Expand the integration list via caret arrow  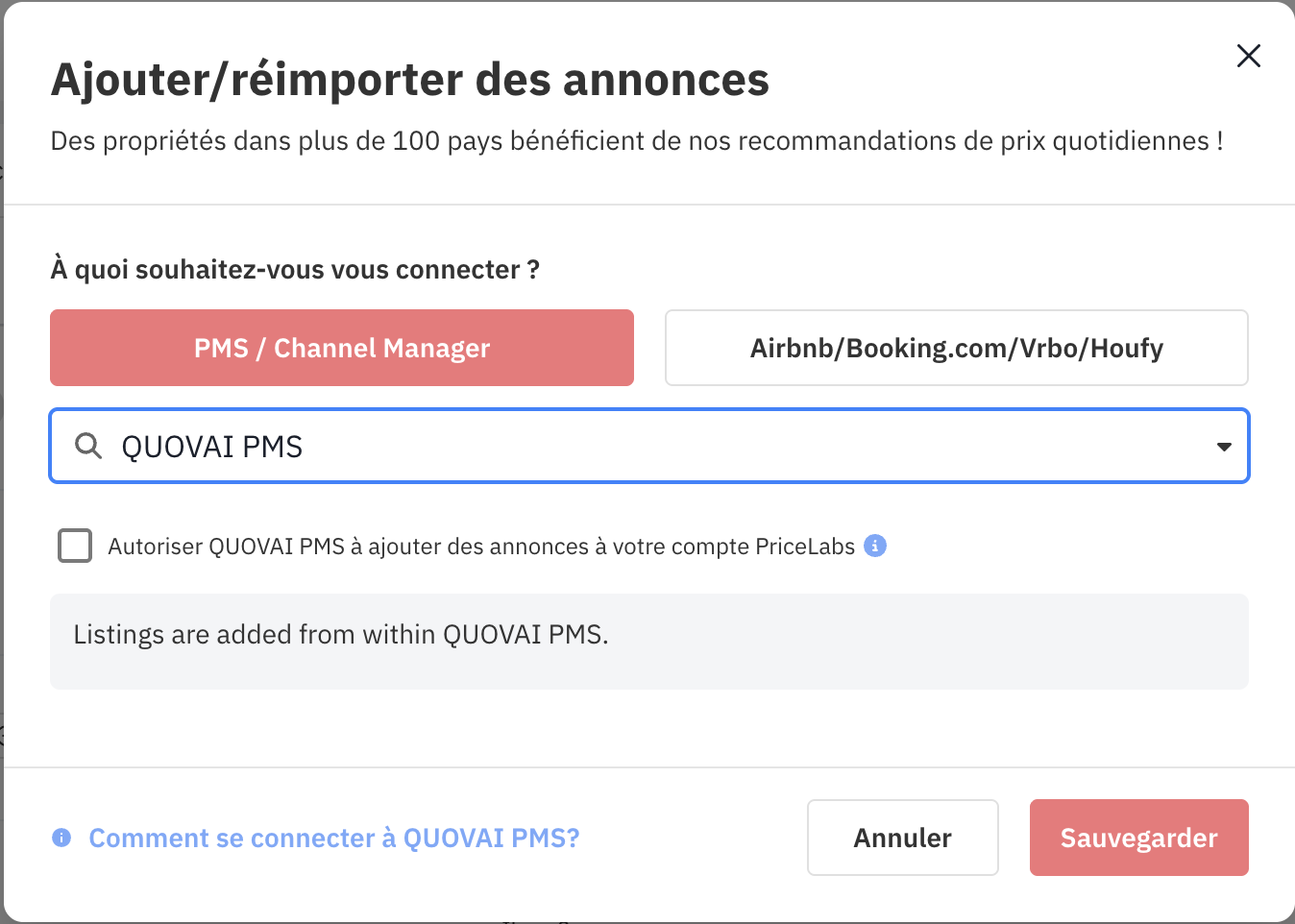pyautogui.click(x=1224, y=447)
